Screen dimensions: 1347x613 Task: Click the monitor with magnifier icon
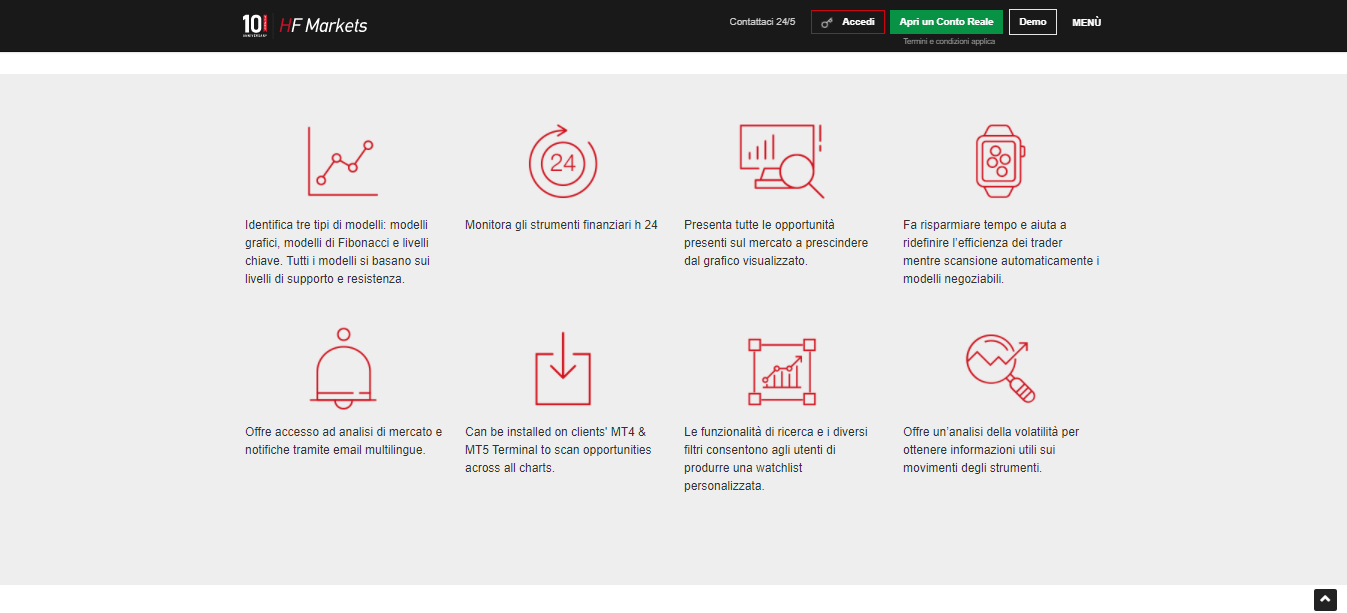pos(782,161)
